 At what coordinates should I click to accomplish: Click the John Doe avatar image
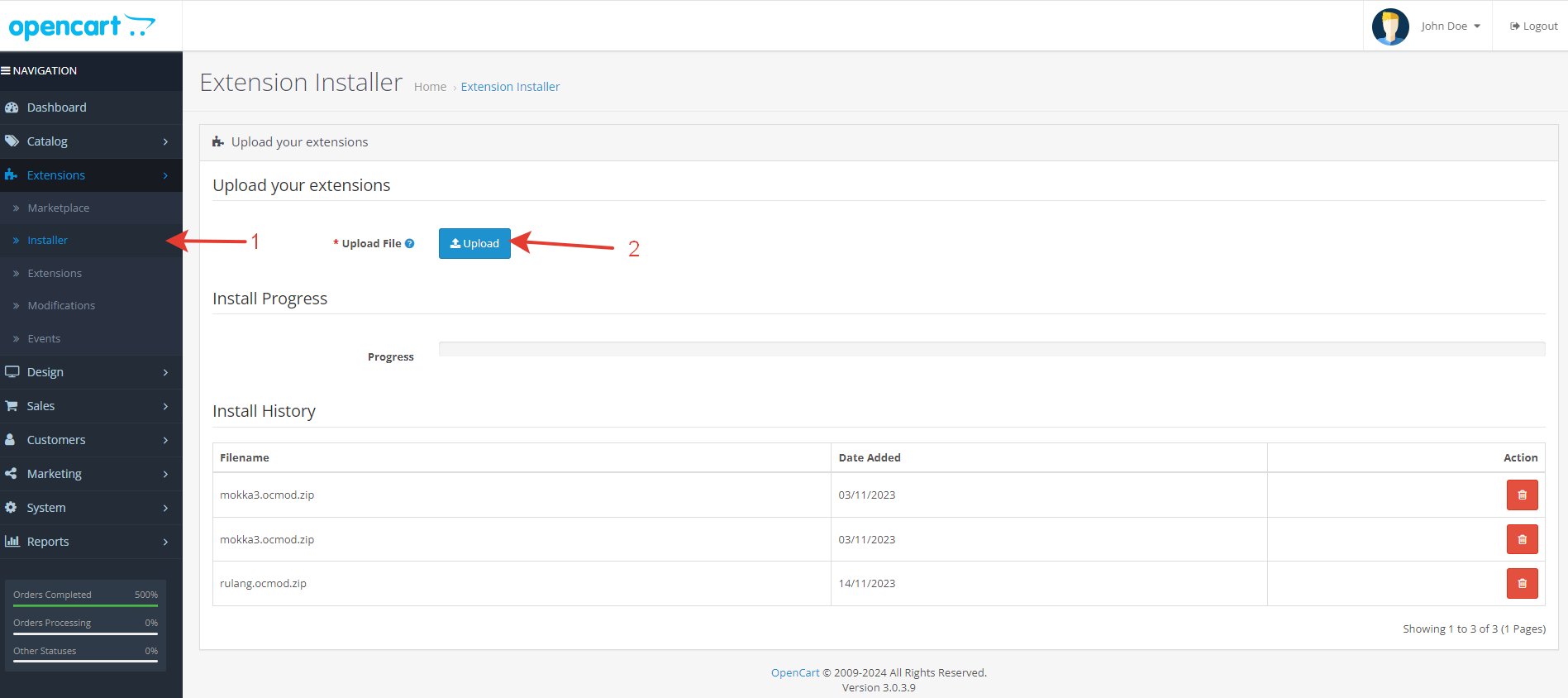[1389, 26]
